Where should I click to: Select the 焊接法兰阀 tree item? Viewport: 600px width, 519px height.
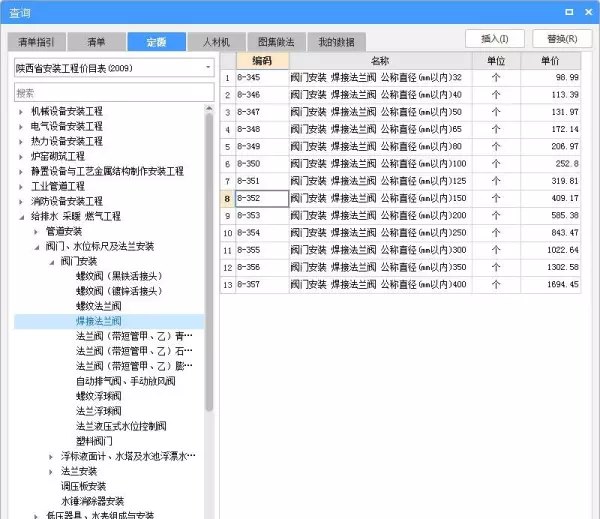coord(99,321)
